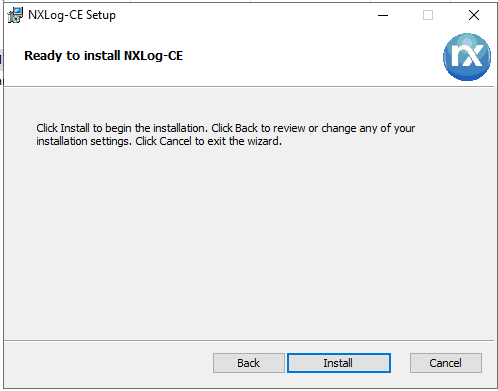498x391 pixels.
Task: Click the line about Cancel exiting the wizard
Action: pos(159,141)
